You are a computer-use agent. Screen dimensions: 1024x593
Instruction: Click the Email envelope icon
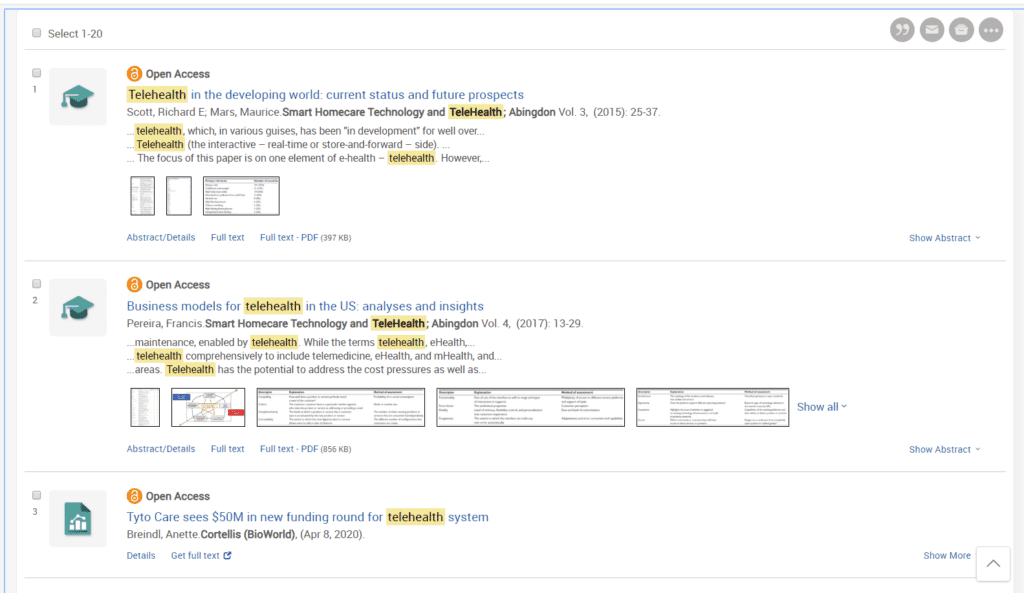932,30
